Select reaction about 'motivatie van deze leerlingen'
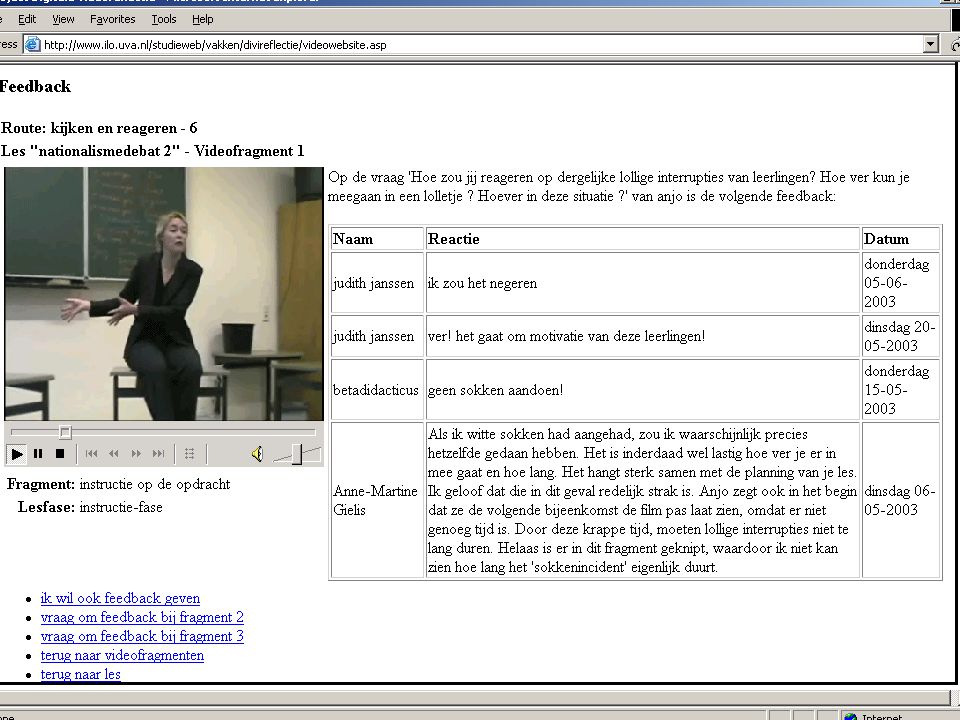The width and height of the screenshot is (960, 720). [566, 336]
